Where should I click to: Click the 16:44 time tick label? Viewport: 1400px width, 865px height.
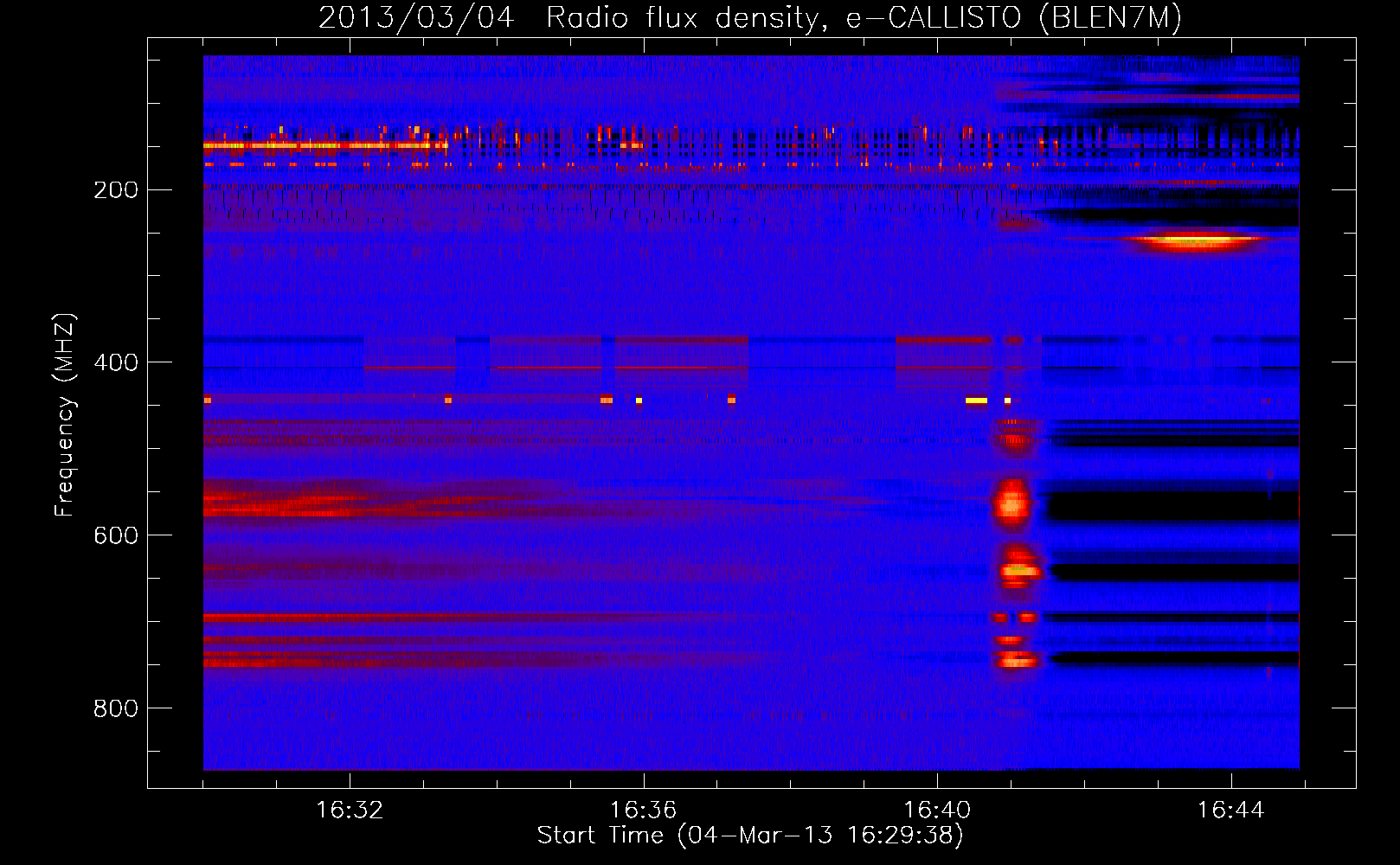point(1230,811)
